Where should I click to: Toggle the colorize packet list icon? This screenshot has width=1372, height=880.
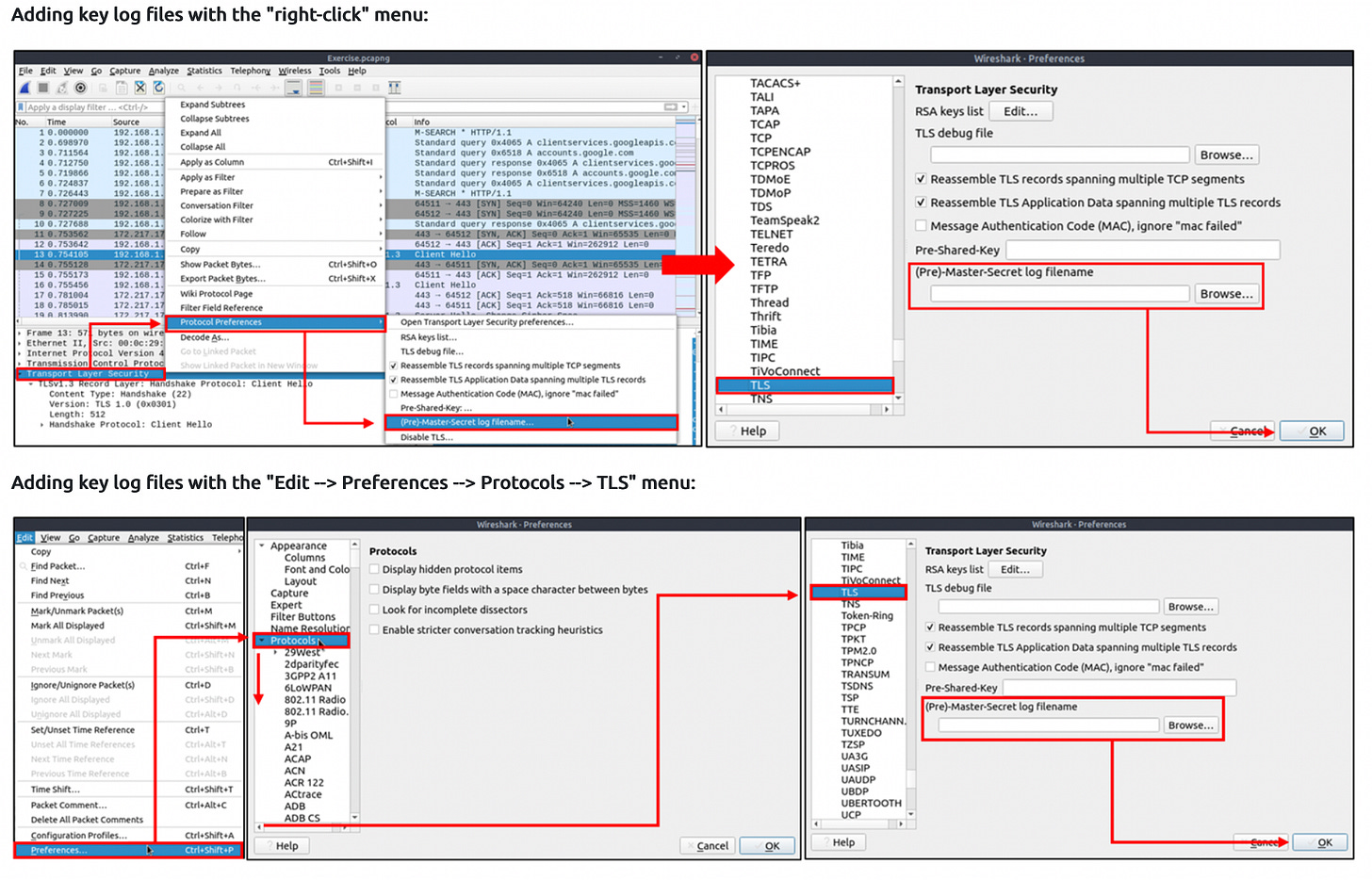pyautogui.click(x=316, y=88)
